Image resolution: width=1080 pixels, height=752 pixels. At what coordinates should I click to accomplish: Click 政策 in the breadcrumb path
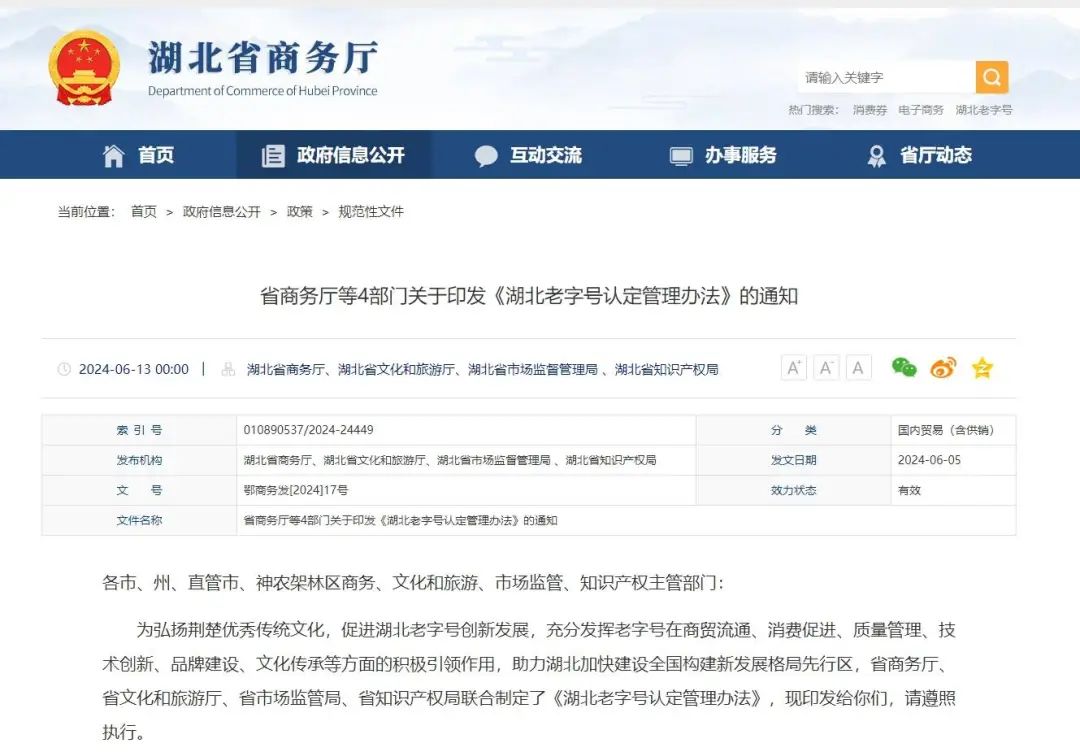(300, 212)
